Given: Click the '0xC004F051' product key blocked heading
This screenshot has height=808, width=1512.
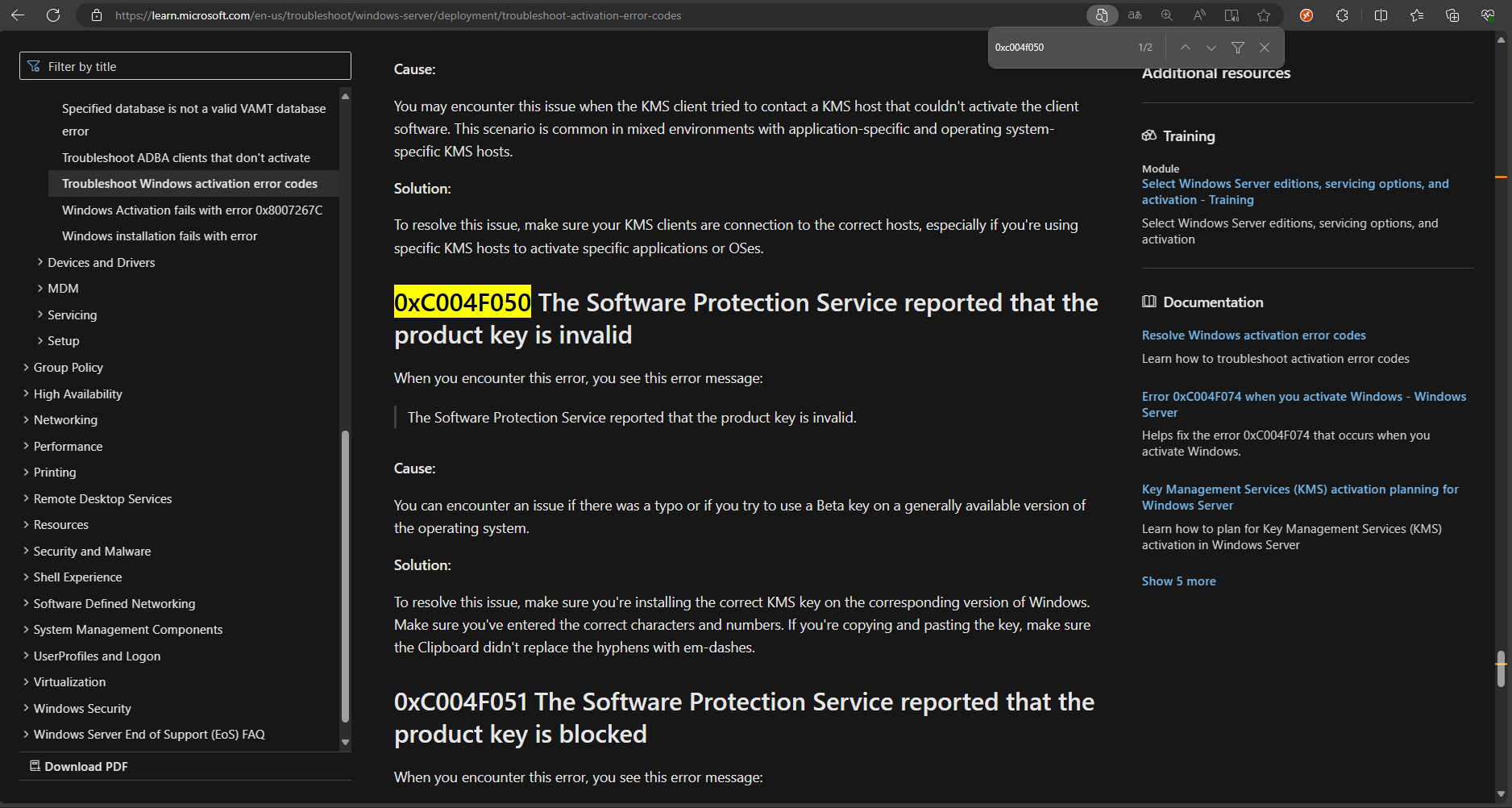Looking at the screenshot, I should coord(744,718).
